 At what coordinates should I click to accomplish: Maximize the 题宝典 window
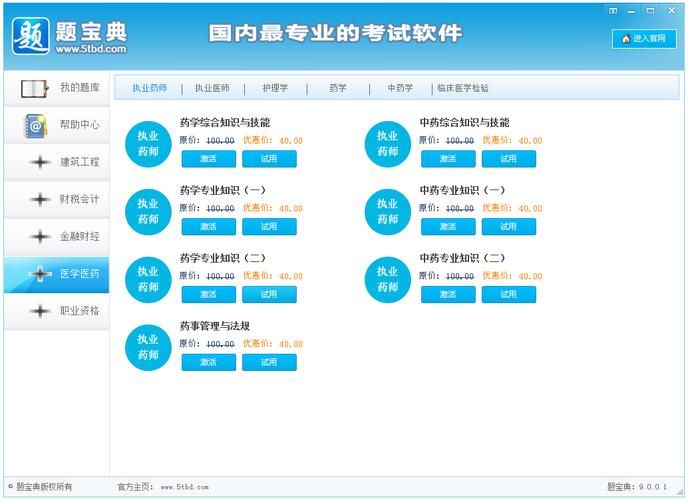coord(651,11)
